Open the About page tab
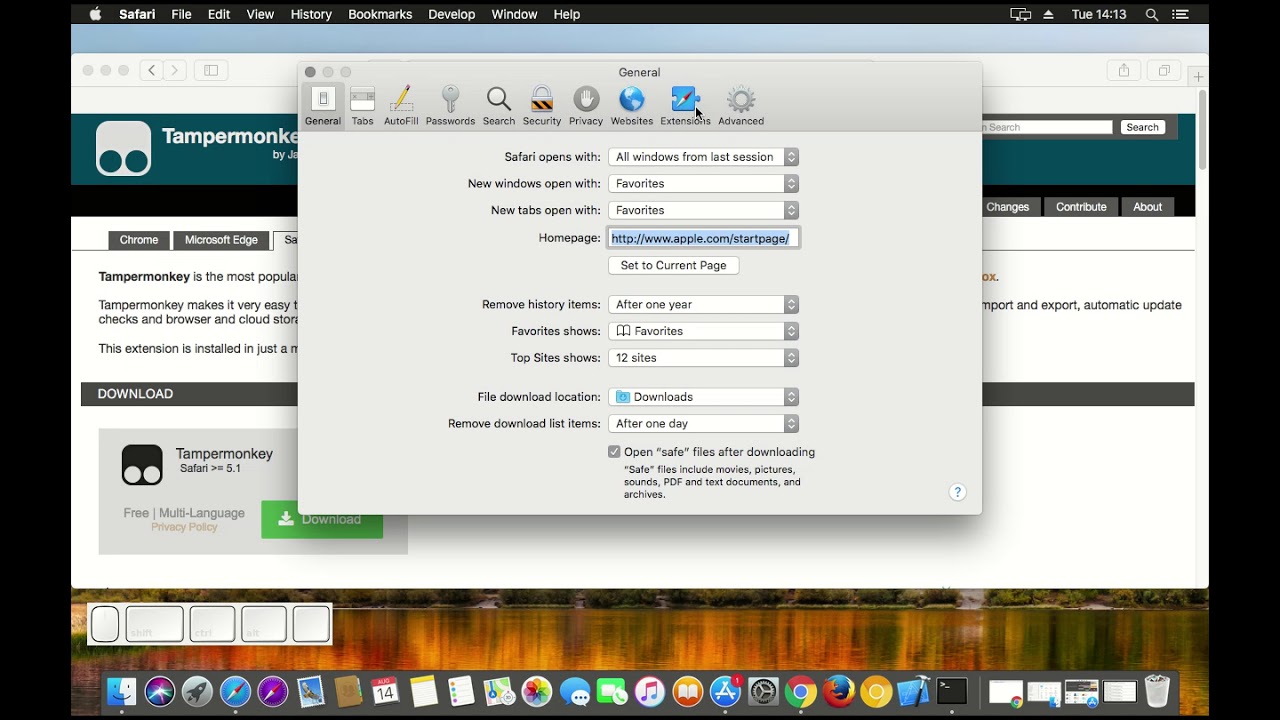Image resolution: width=1280 pixels, height=720 pixels. pyautogui.click(x=1147, y=207)
